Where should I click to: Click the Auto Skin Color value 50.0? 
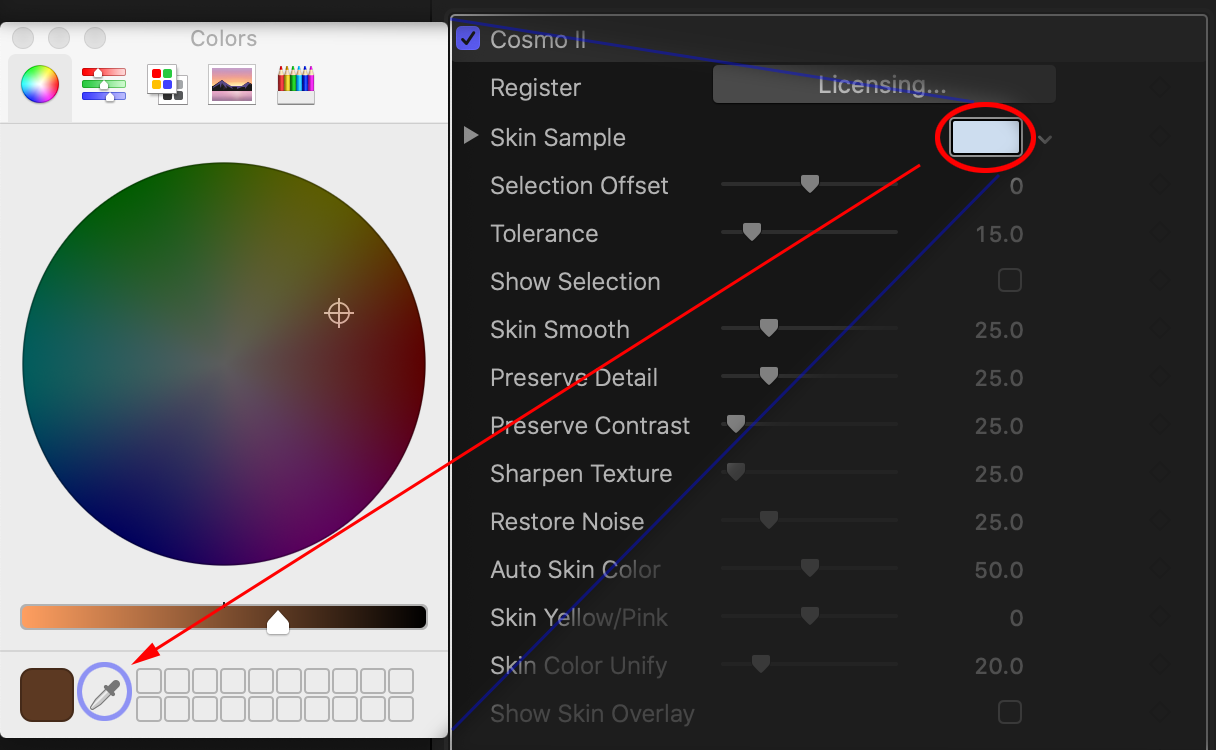coord(999,570)
